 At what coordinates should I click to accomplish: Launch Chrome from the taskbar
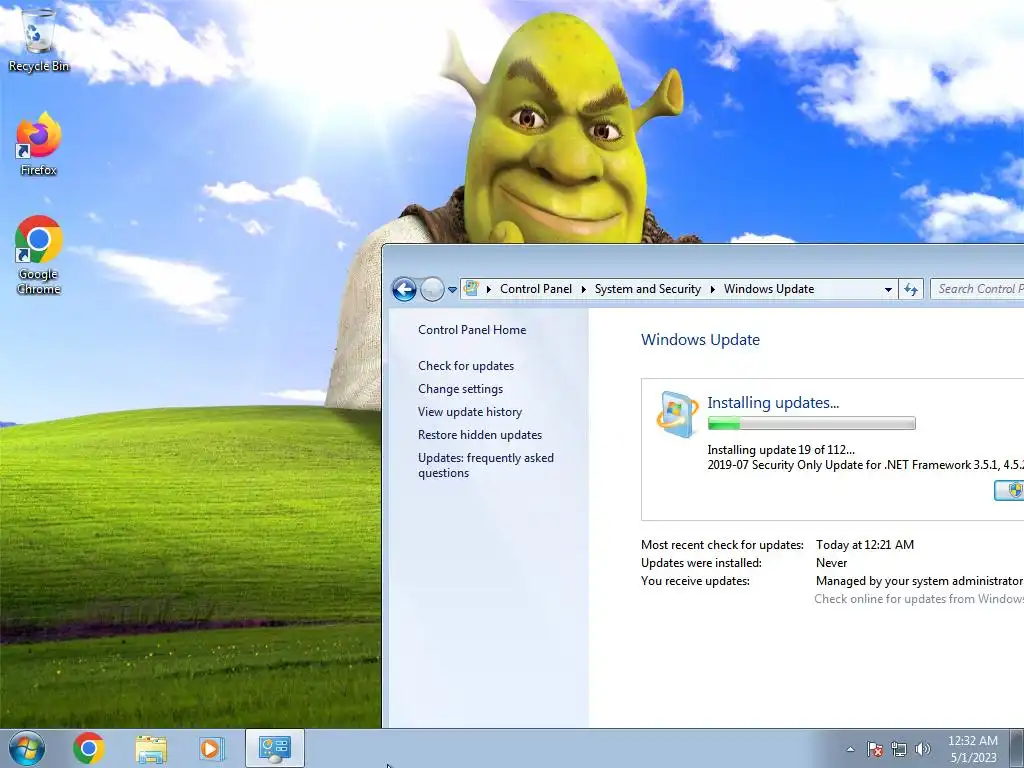click(89, 748)
